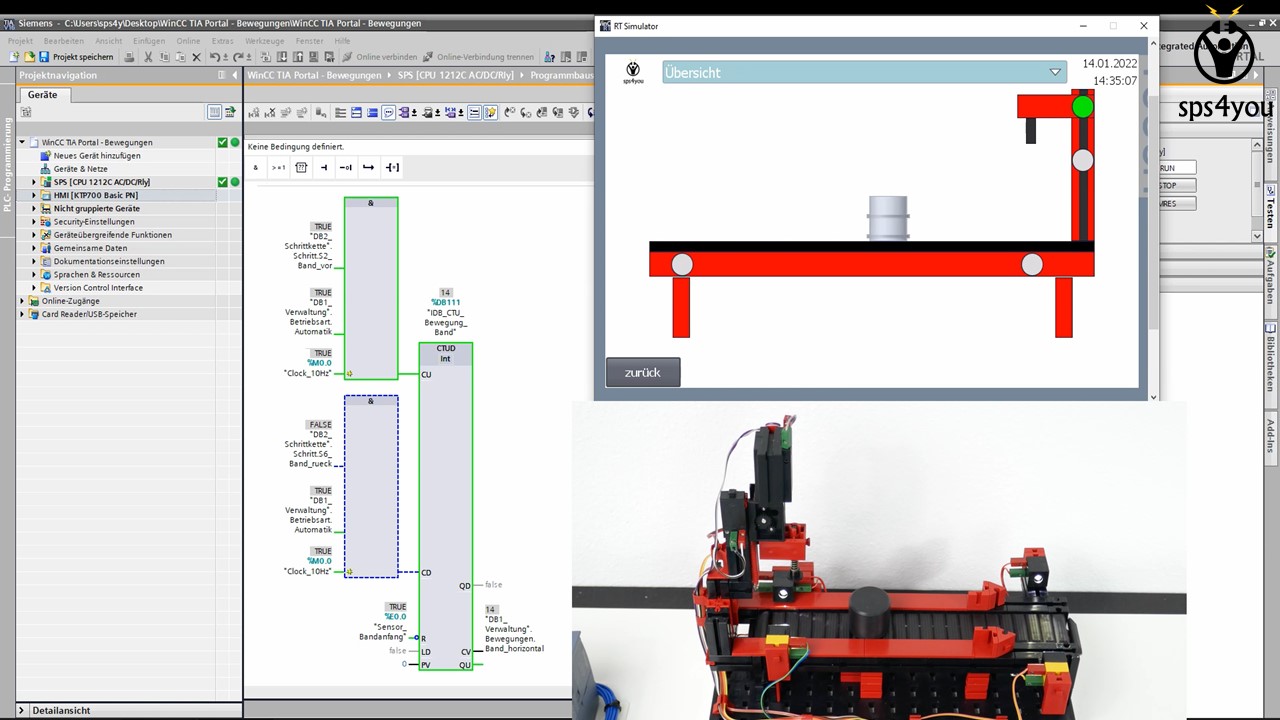Insert an empty box instruction

[301, 168]
